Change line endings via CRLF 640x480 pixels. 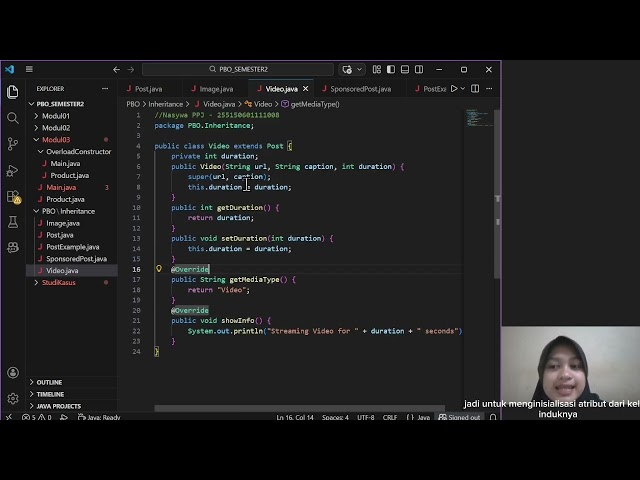tap(390, 417)
